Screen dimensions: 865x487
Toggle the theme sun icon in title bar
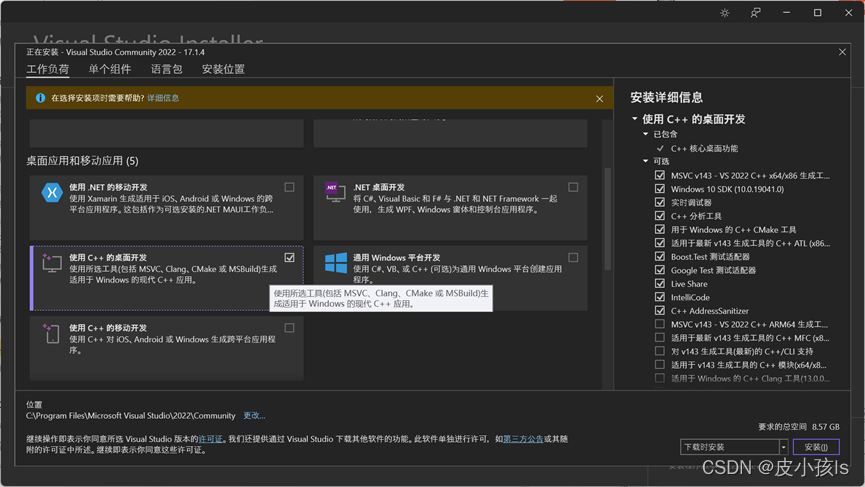coord(725,13)
